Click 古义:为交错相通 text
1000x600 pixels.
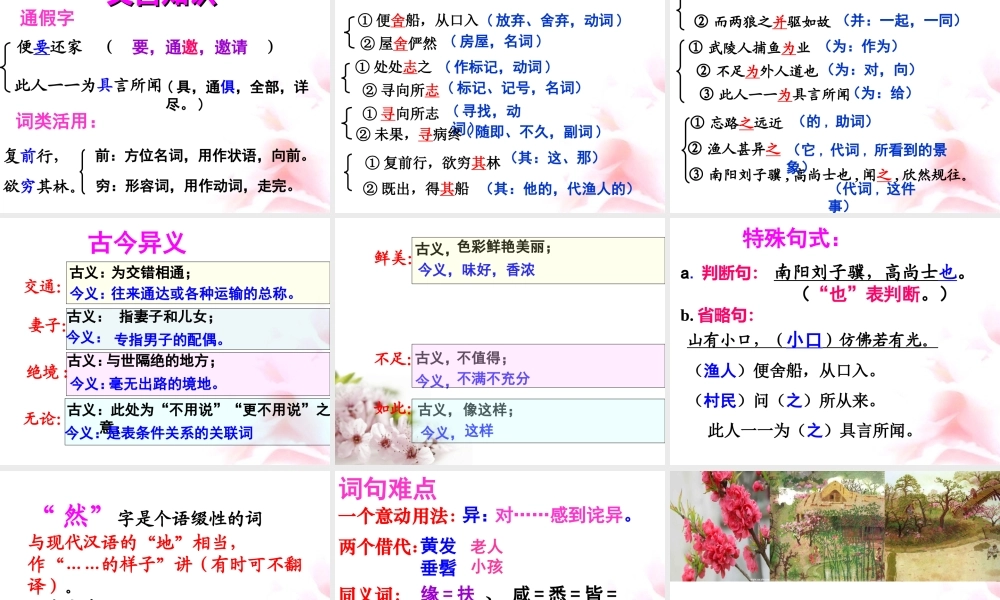[131, 272]
